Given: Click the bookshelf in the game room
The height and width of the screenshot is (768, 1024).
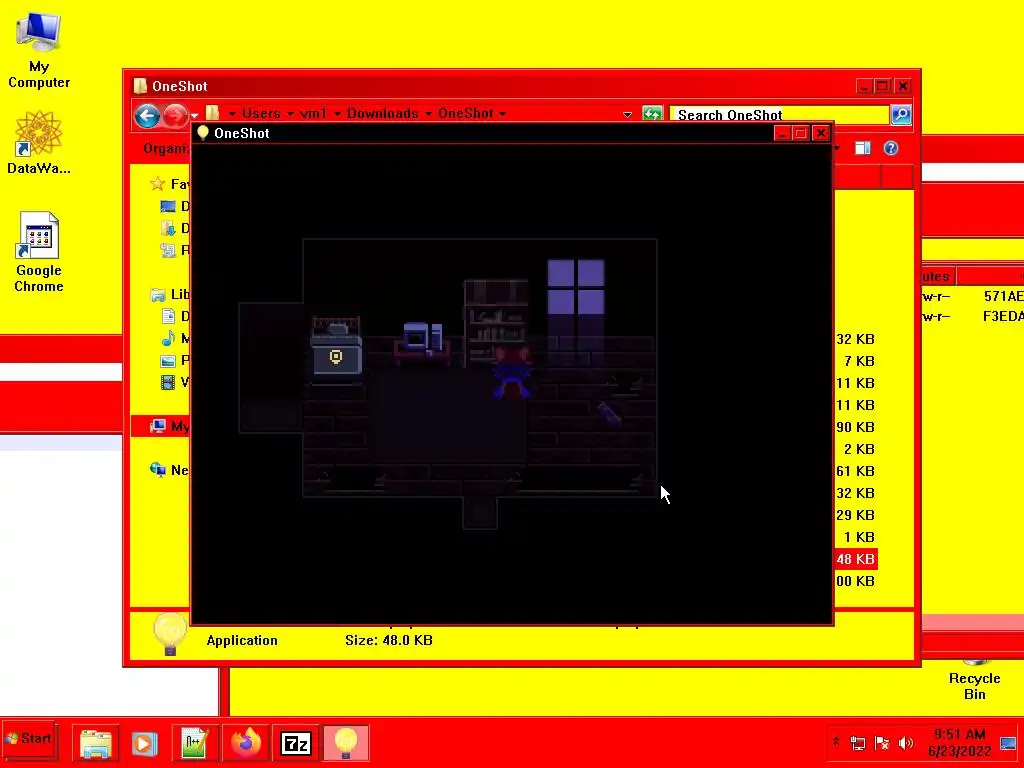Looking at the screenshot, I should point(496,321).
